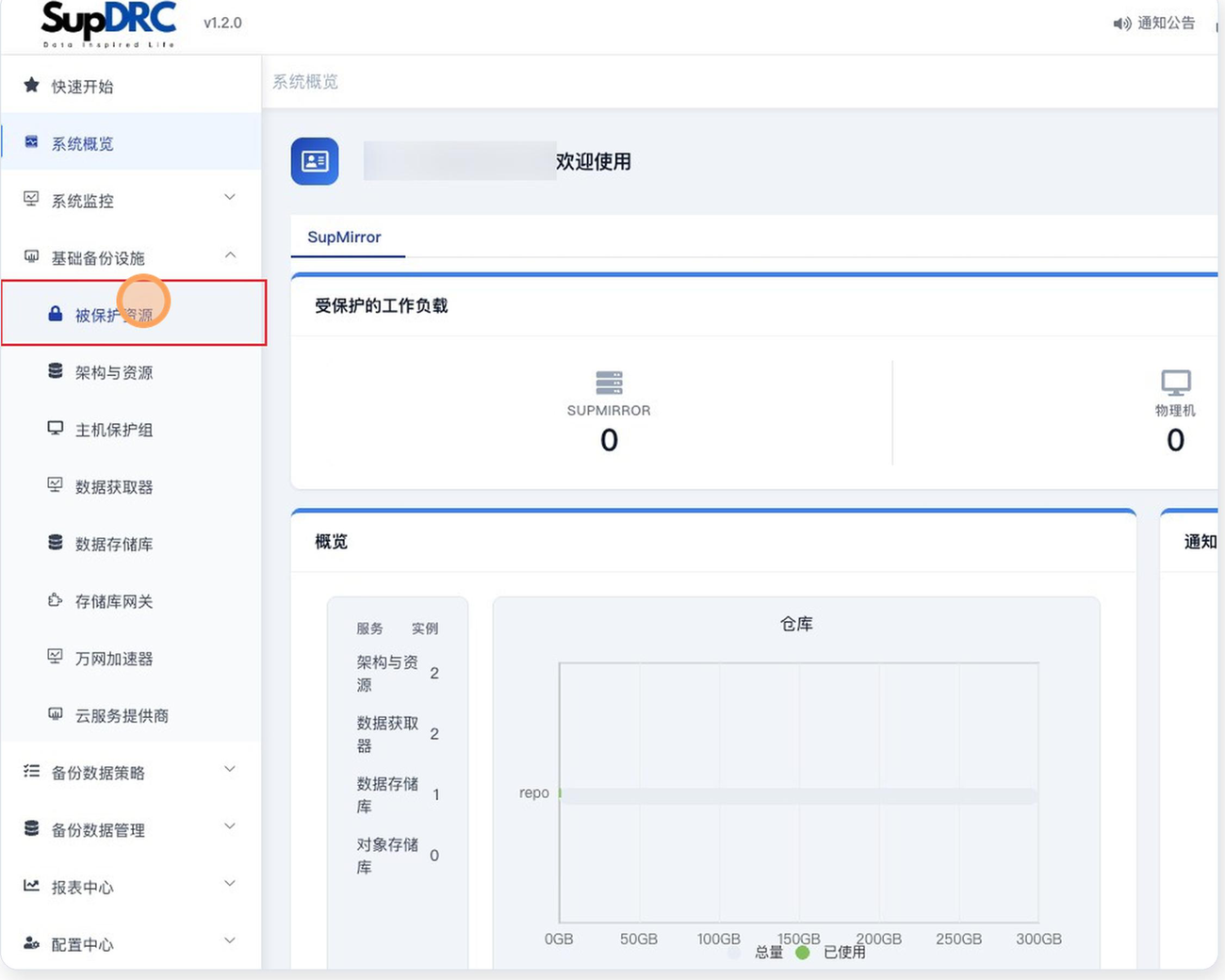The image size is (1225, 980).
Task: Click the database icon beside 架构与资源
Action: coord(56,371)
